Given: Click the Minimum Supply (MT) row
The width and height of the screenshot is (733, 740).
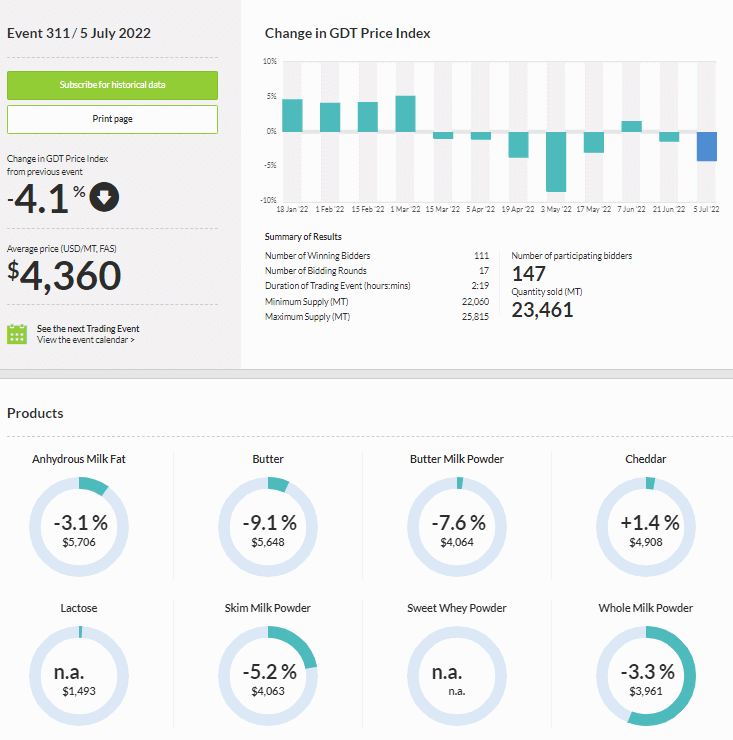Looking at the screenshot, I should 377,302.
